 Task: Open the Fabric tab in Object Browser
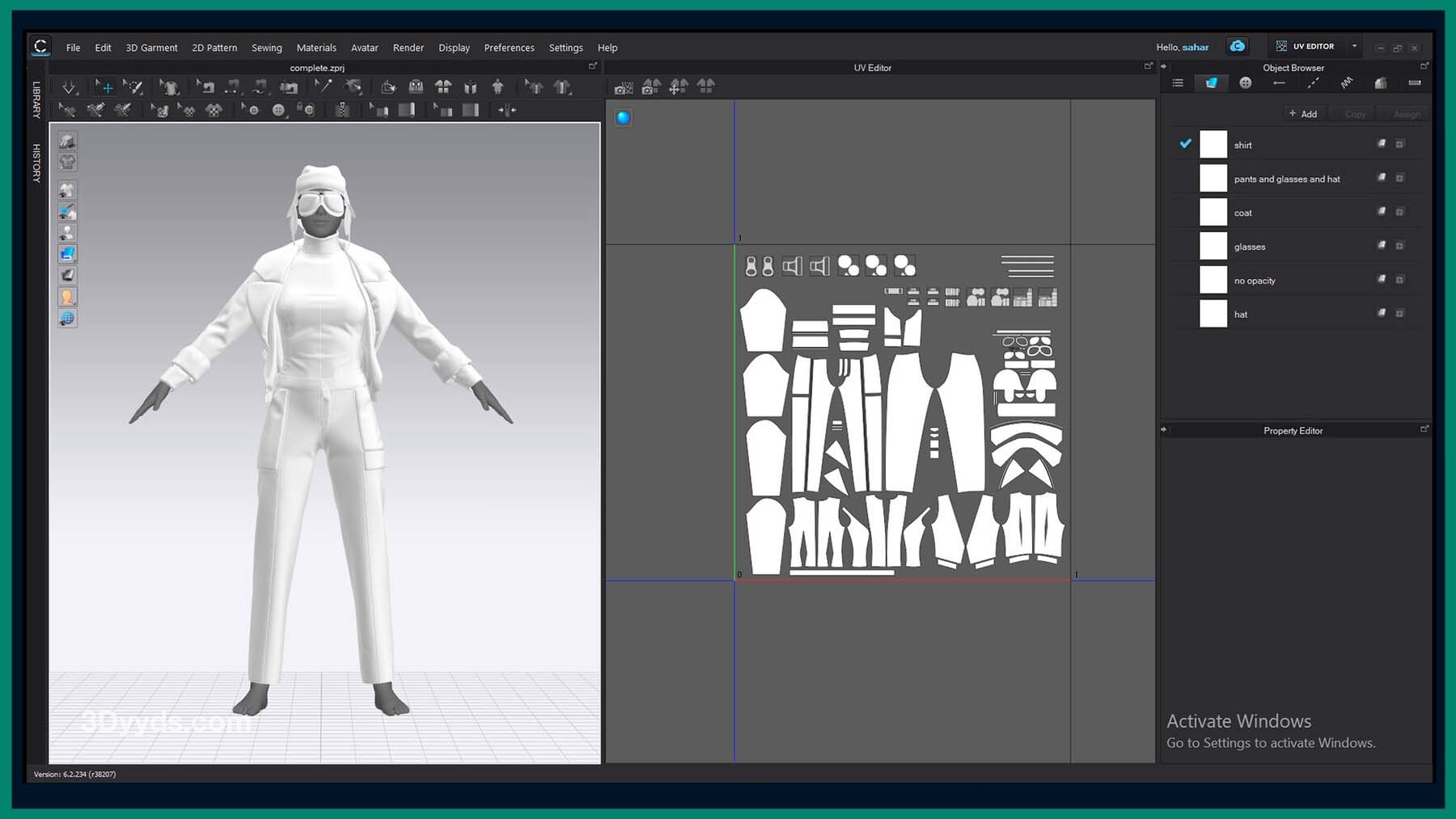[x=1211, y=83]
